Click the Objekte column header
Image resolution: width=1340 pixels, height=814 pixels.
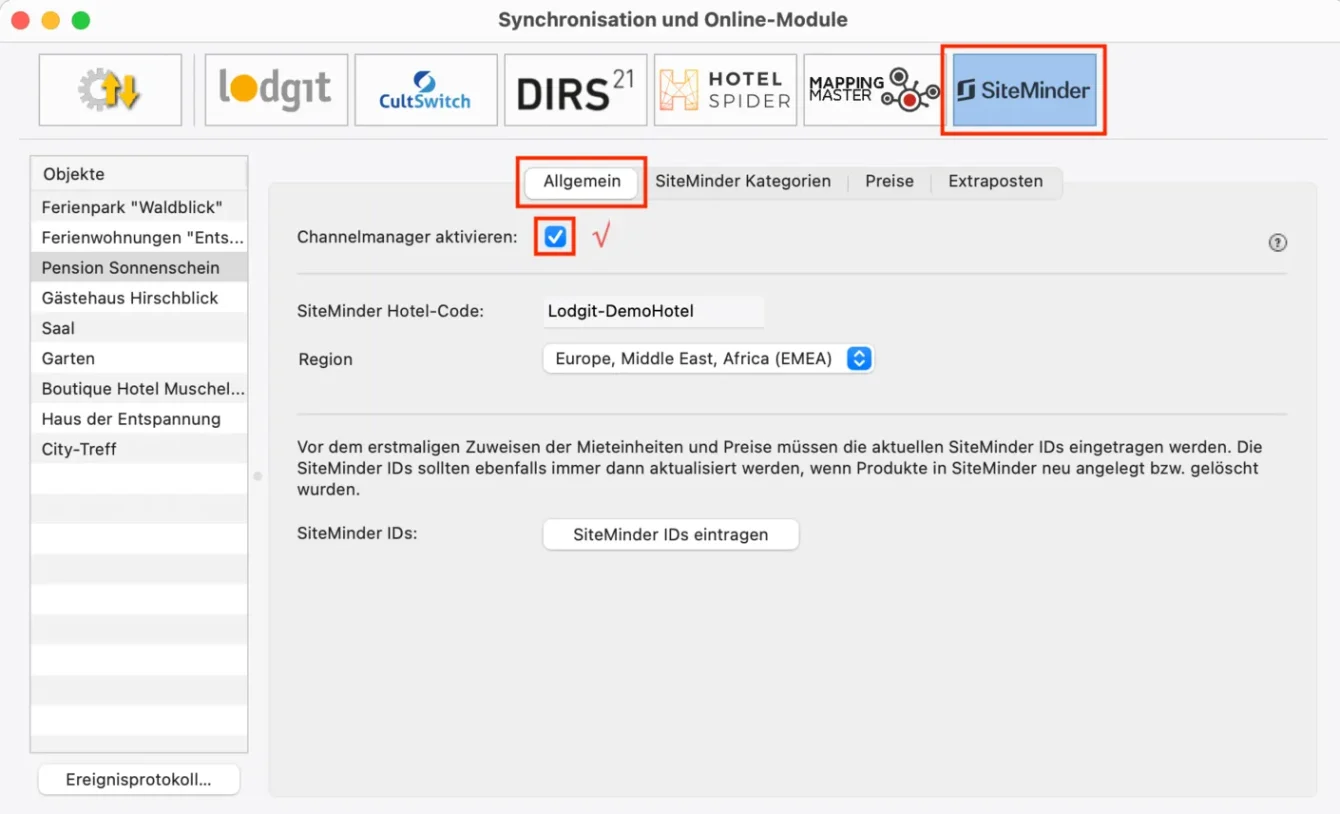(139, 174)
